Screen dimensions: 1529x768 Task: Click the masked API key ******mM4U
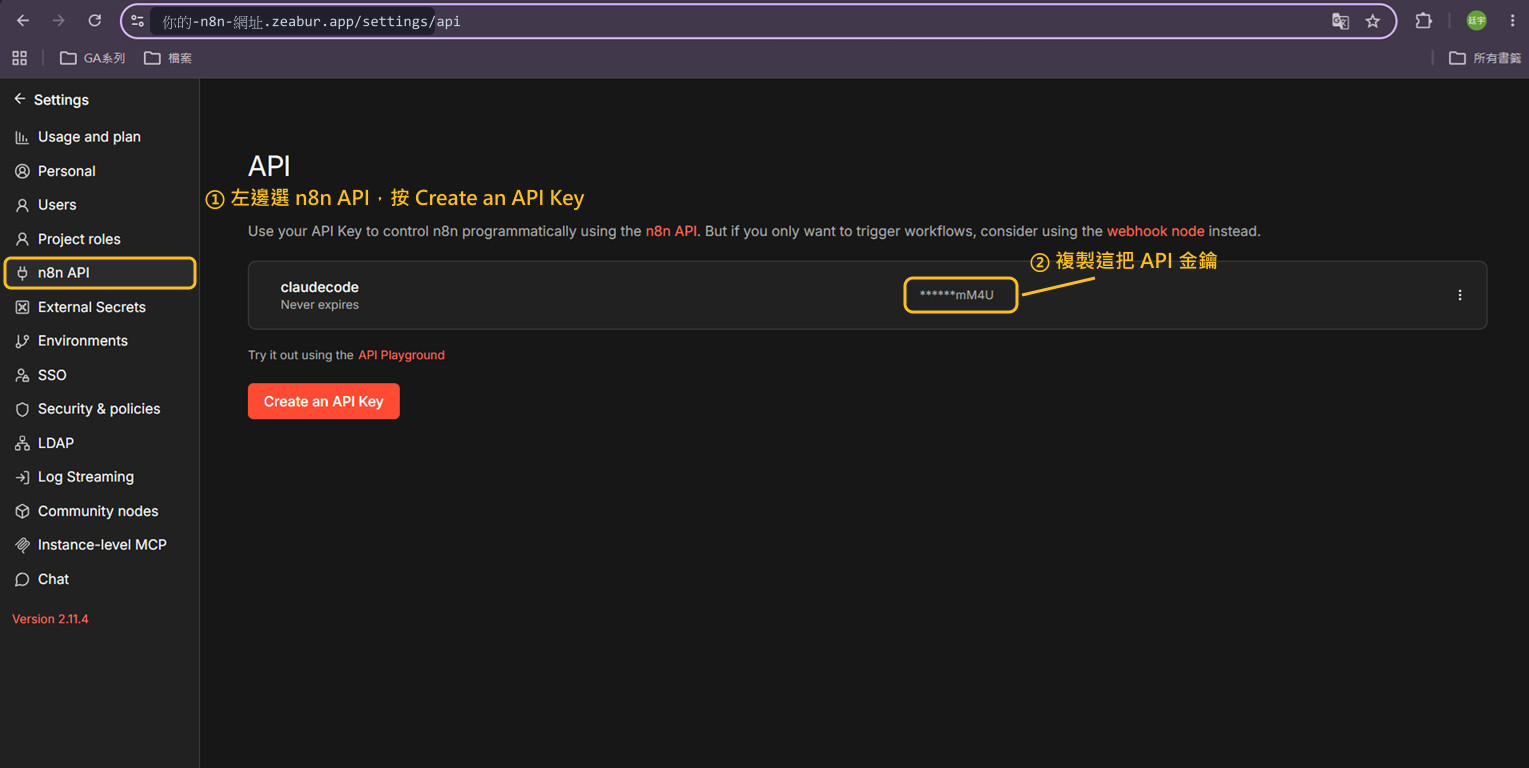[957, 295]
